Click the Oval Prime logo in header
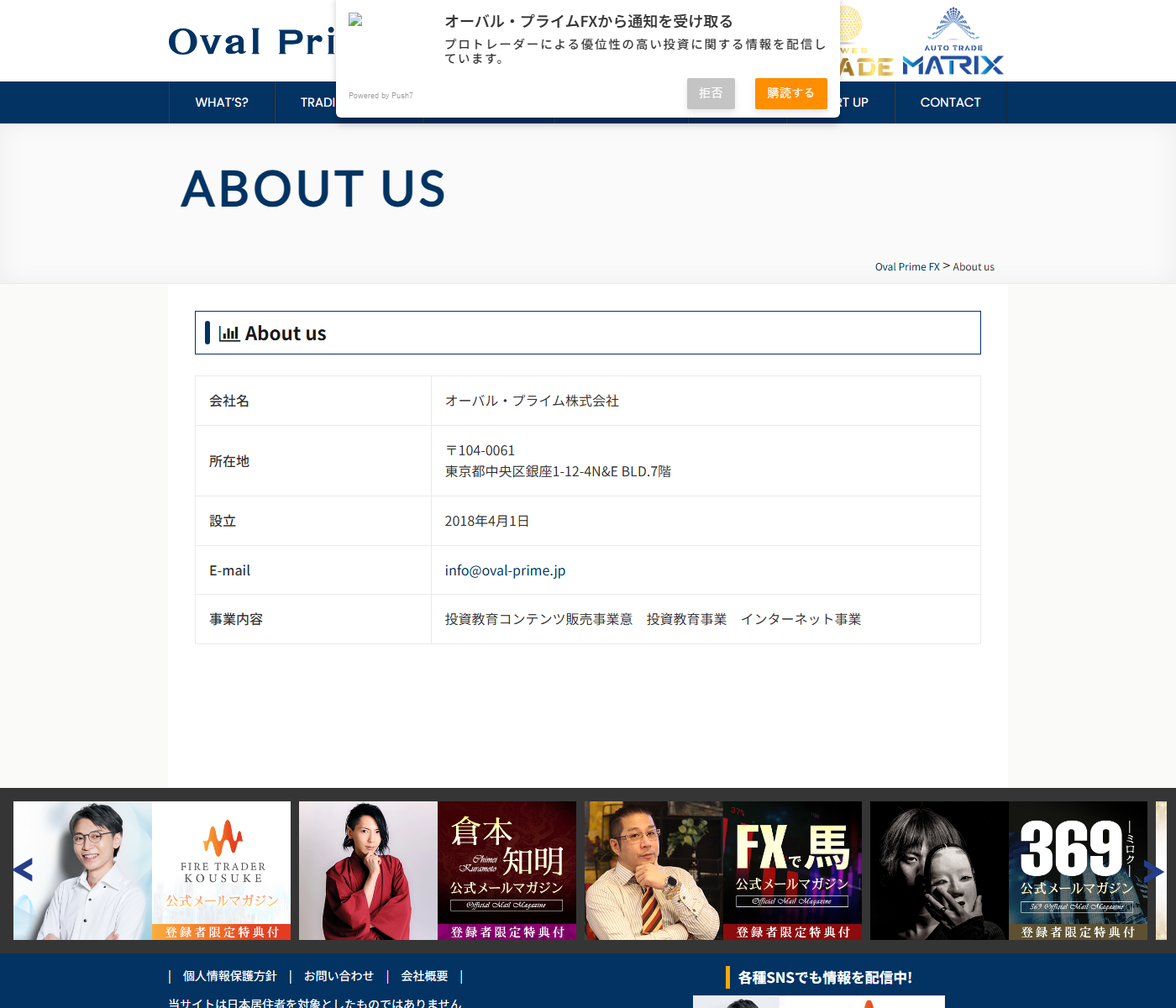This screenshot has width=1176, height=1008. click(x=252, y=42)
